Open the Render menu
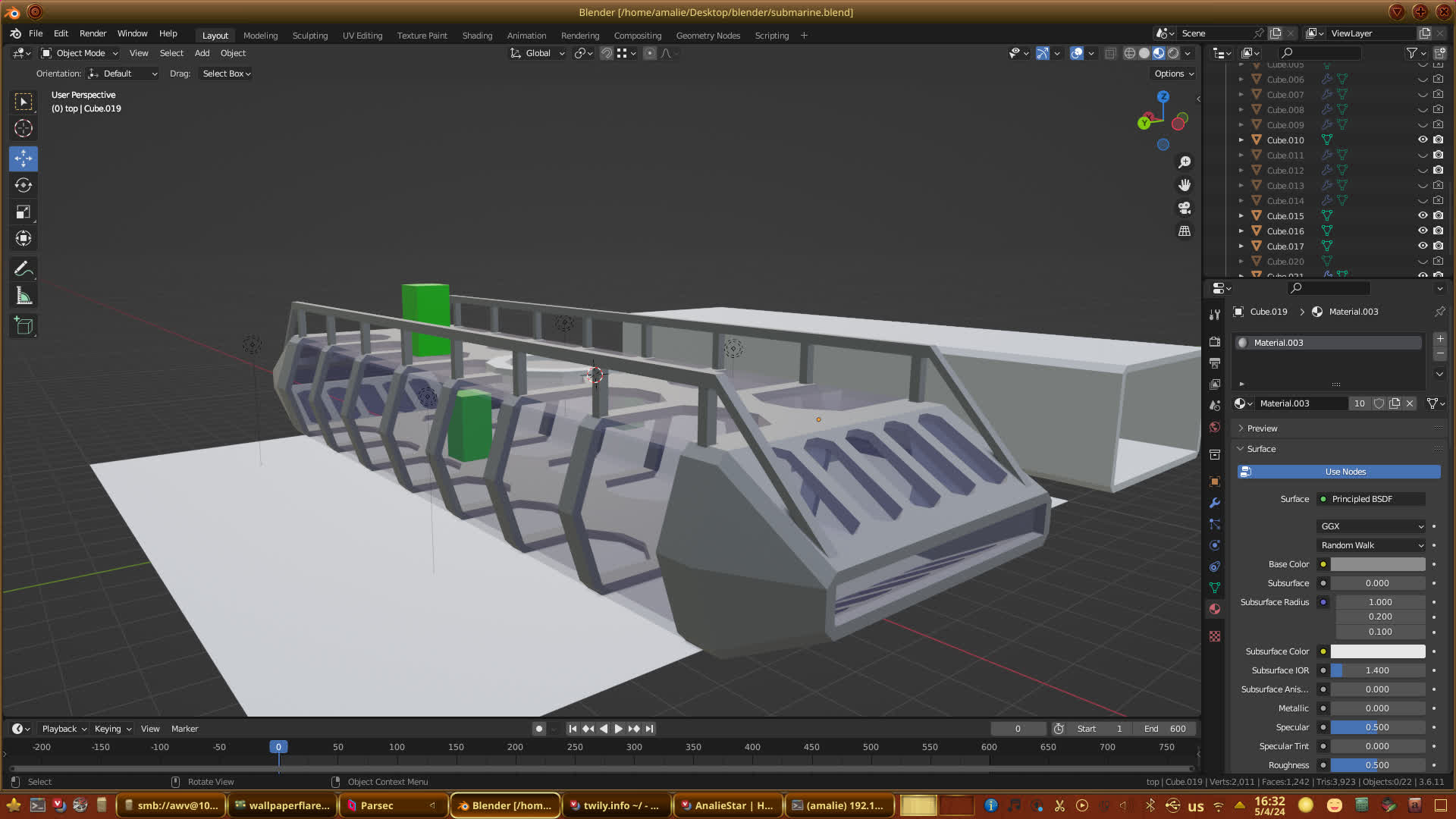 [93, 33]
